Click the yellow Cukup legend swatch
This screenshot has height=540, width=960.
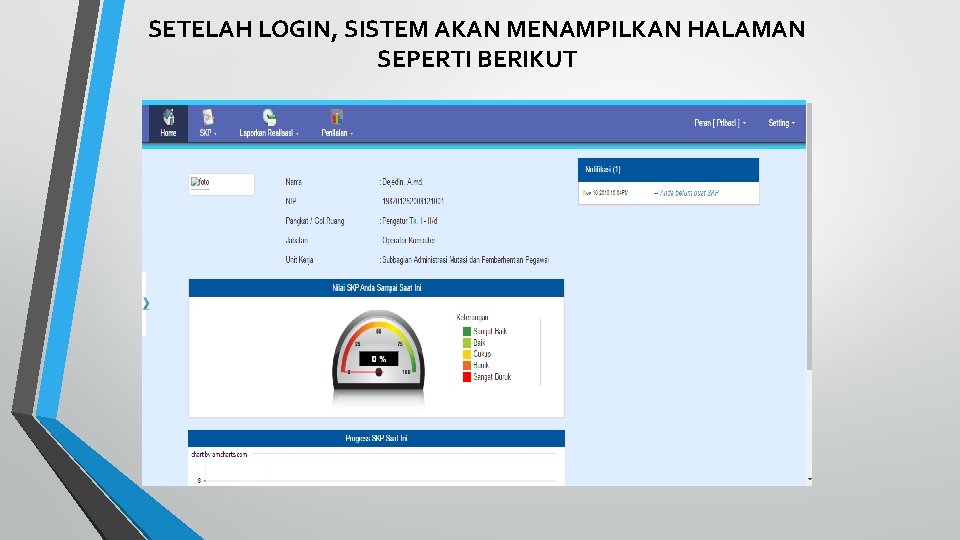(467, 354)
